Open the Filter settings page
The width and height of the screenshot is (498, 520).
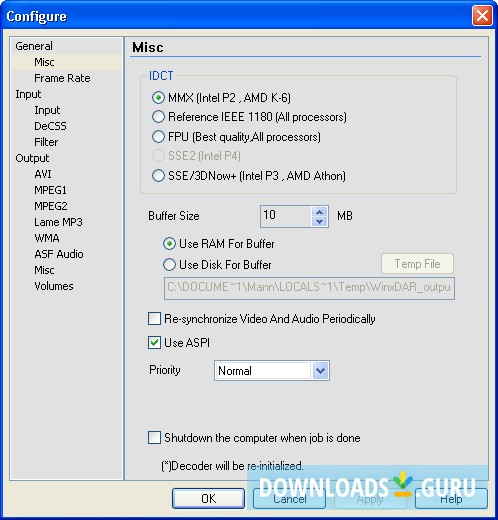point(46,142)
